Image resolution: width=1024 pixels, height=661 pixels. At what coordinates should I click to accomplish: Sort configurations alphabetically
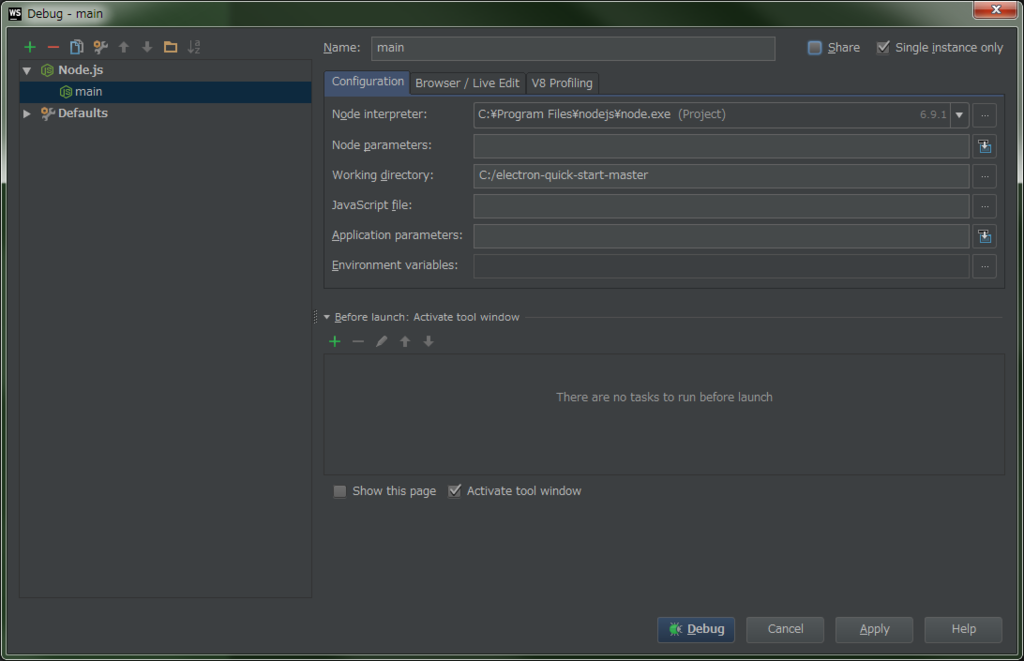point(194,47)
